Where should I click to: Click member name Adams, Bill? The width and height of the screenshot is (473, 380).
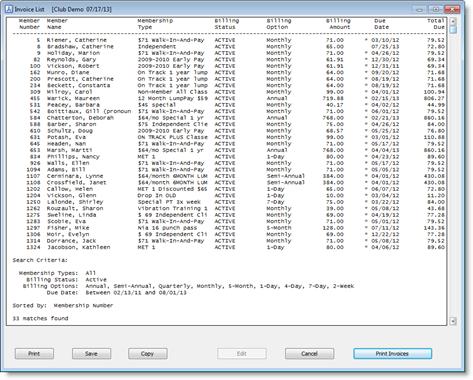[66, 170]
